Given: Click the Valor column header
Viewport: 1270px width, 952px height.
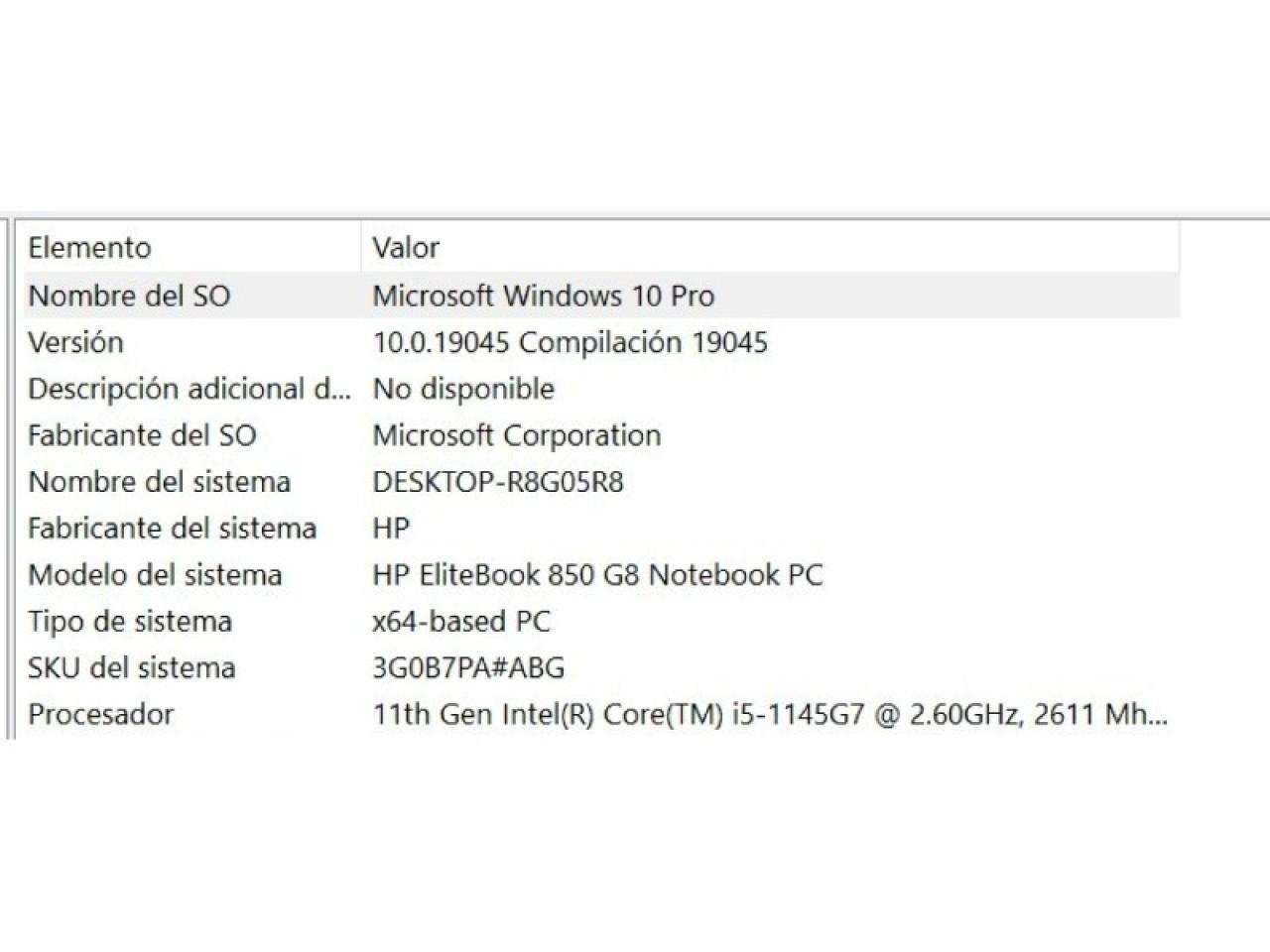Looking at the screenshot, I should click(405, 248).
